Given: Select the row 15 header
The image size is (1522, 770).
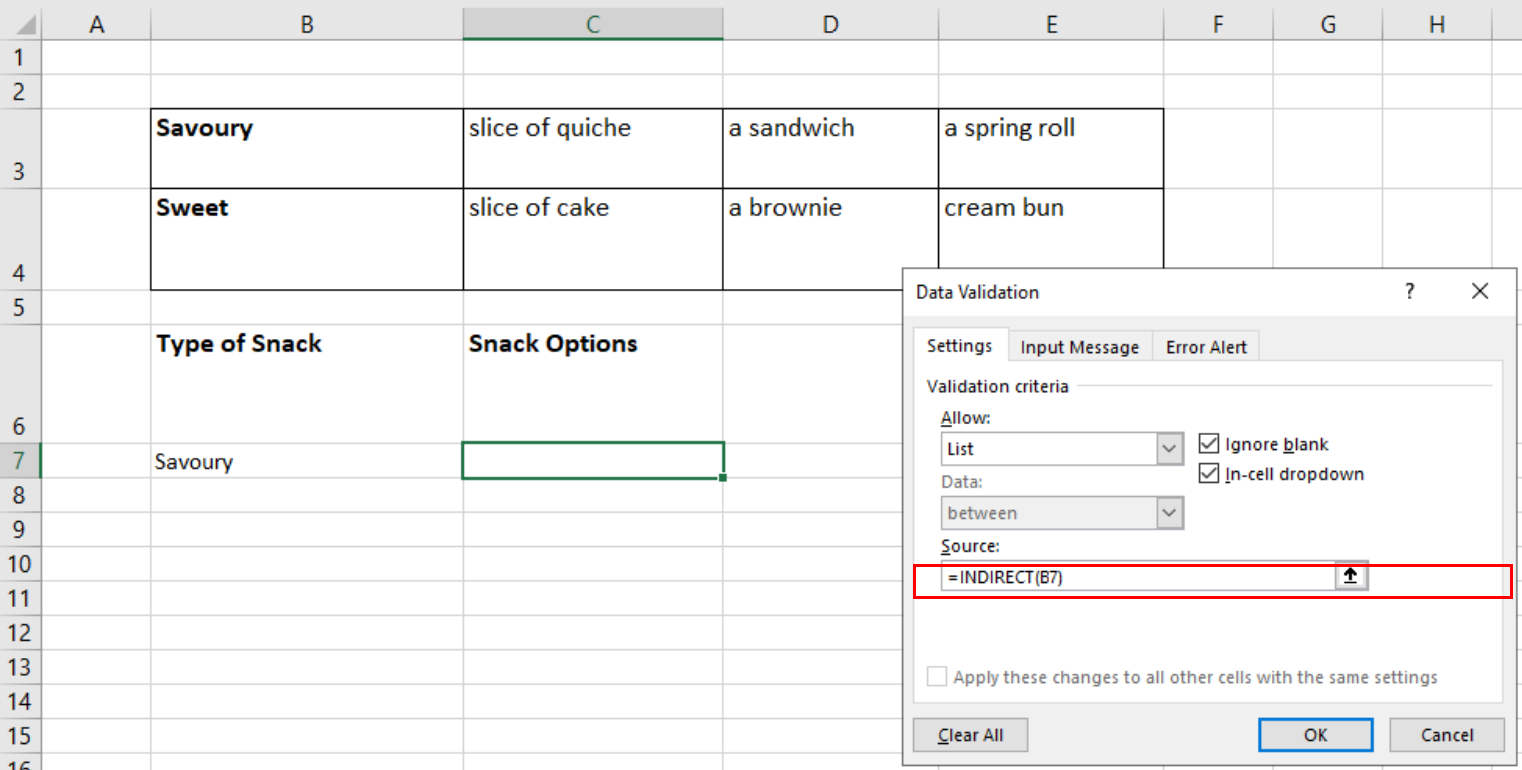Looking at the screenshot, I should pos(20,735).
